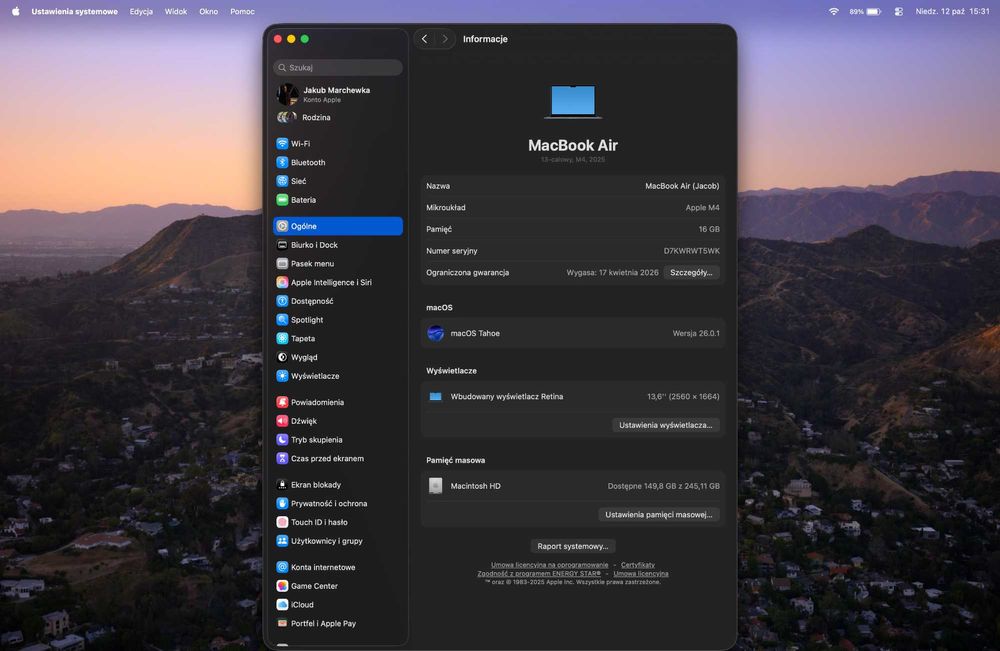This screenshot has height=651, width=1000.
Task: Click the MacBook Air (Jacob) name field
Action: (x=682, y=186)
